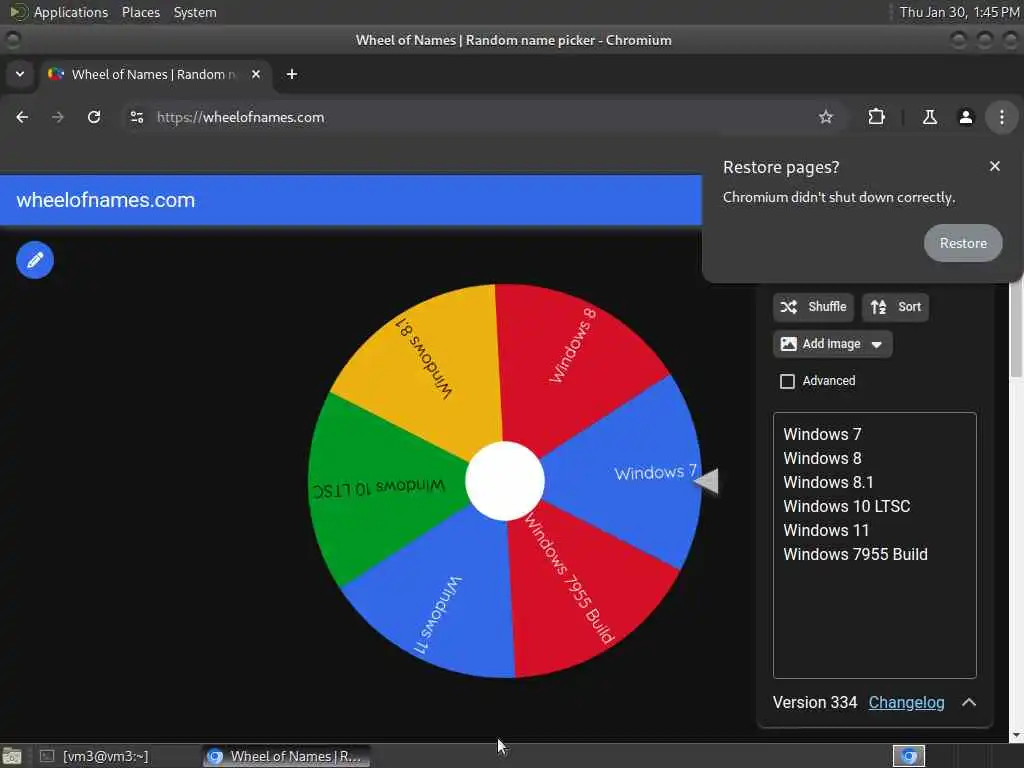The height and width of the screenshot is (768, 1024).
Task: Click 'Windows 7' in the entries list
Action: click(822, 434)
